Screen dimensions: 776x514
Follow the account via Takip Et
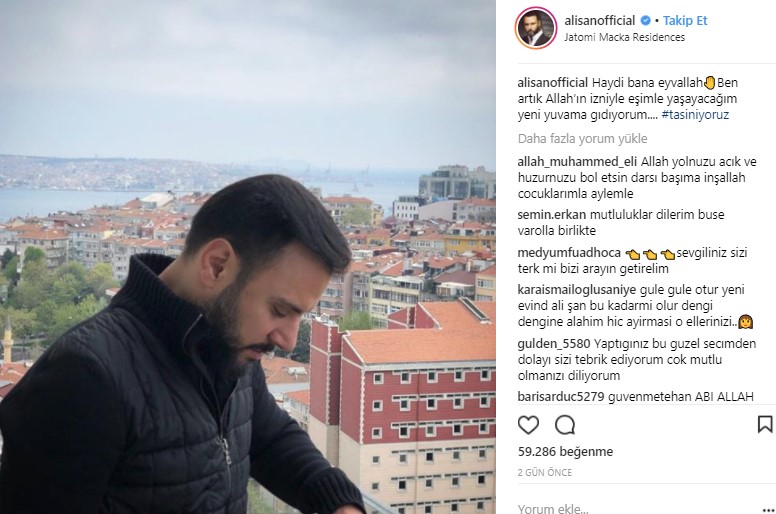pyautogui.click(x=685, y=21)
